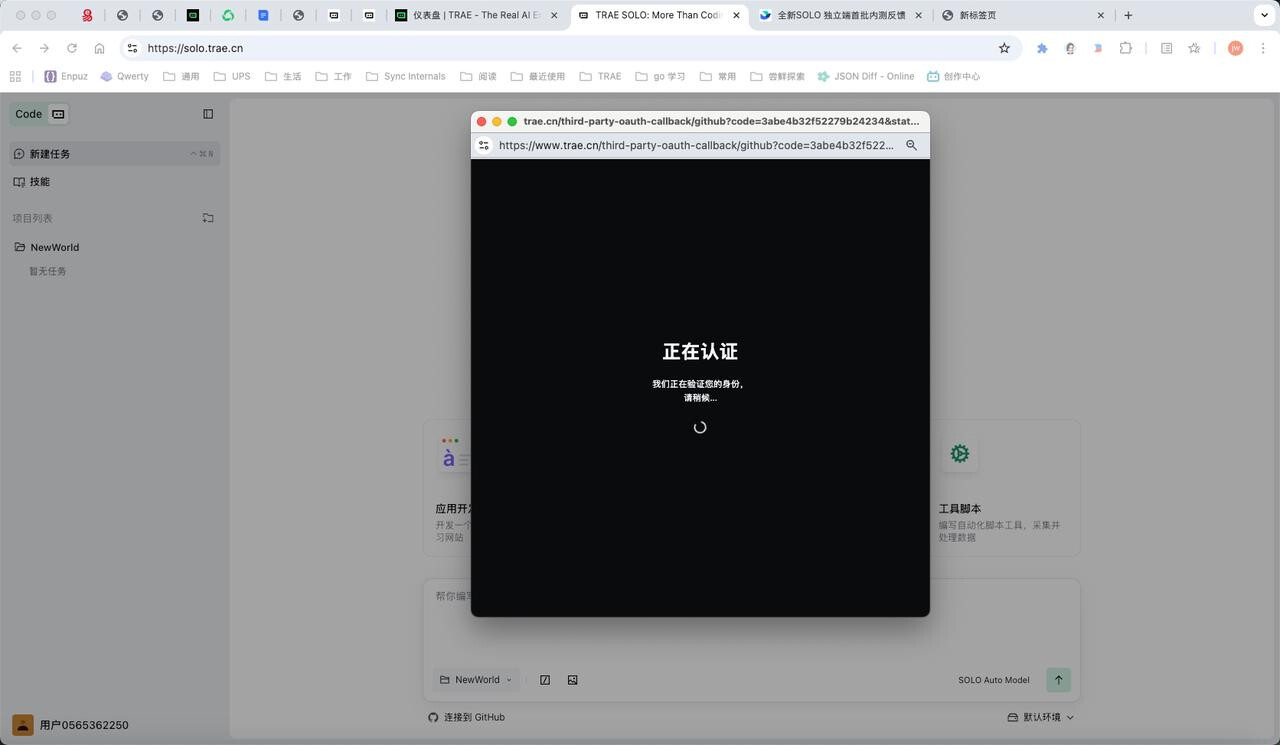Open the Chrome extensions puzzle icon
Image resolution: width=1280 pixels, height=745 pixels.
[x=1126, y=48]
